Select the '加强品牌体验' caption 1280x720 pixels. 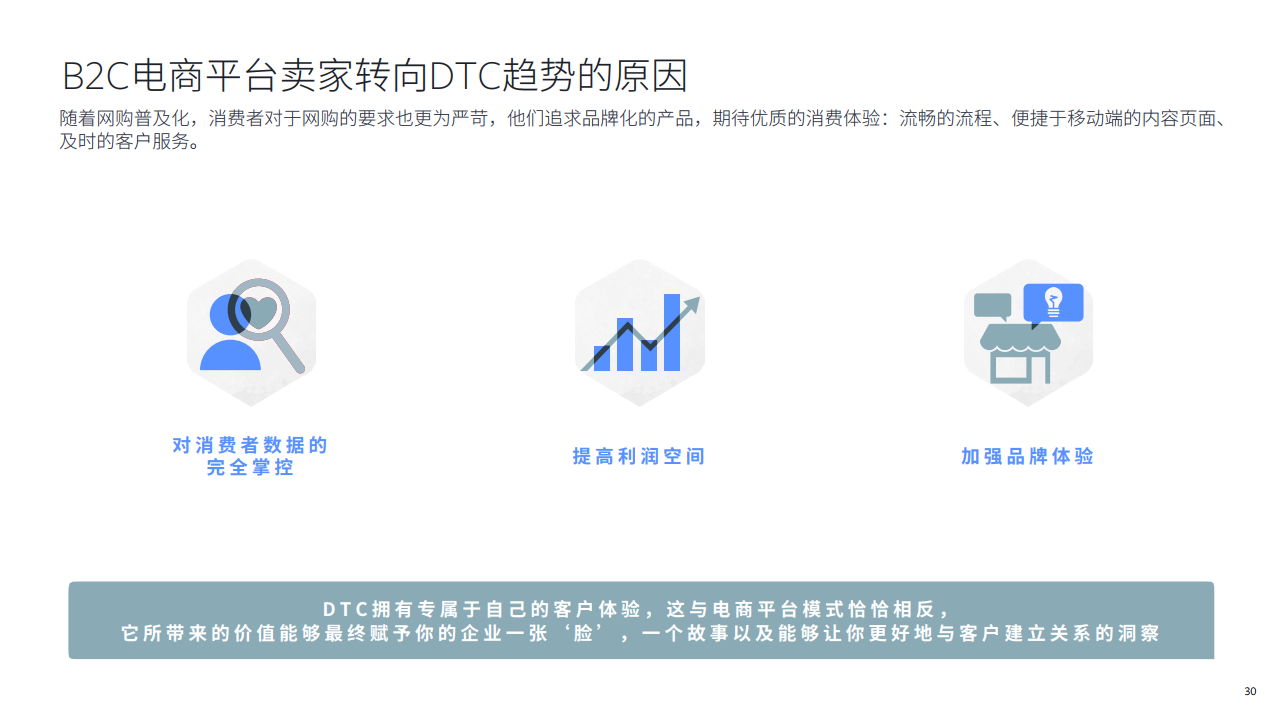tap(1027, 456)
